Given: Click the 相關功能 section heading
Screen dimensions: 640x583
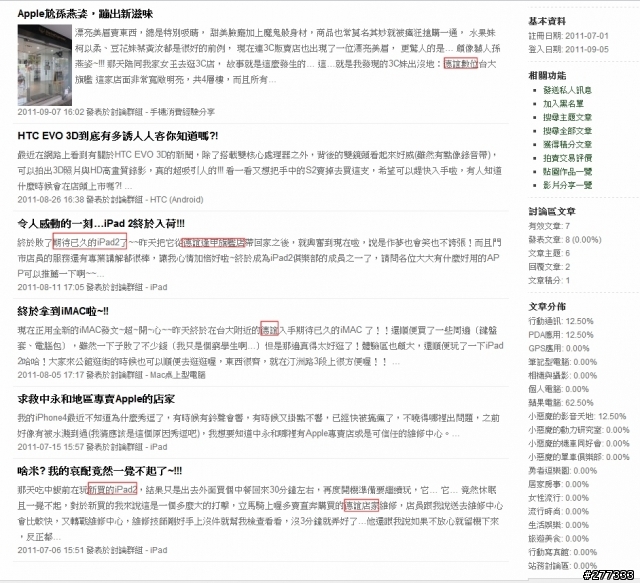Looking at the screenshot, I should (547, 76).
